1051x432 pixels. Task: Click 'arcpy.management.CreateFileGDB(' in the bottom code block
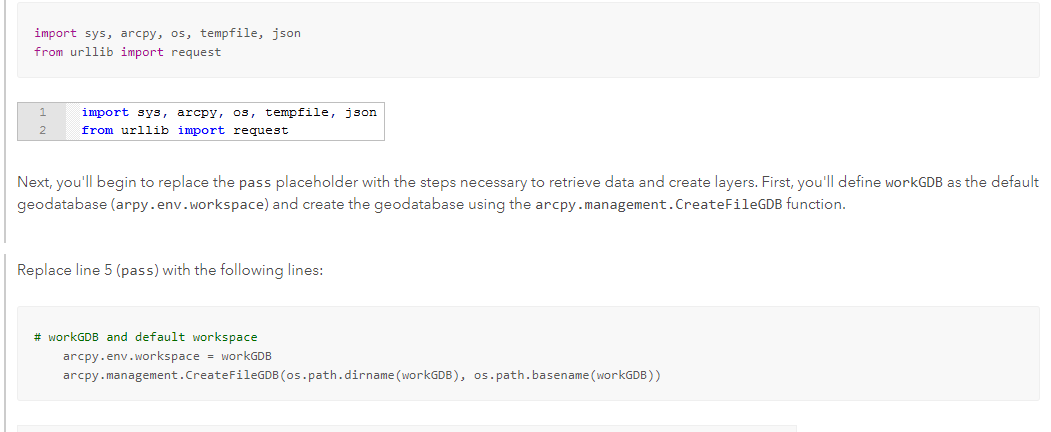point(175,375)
